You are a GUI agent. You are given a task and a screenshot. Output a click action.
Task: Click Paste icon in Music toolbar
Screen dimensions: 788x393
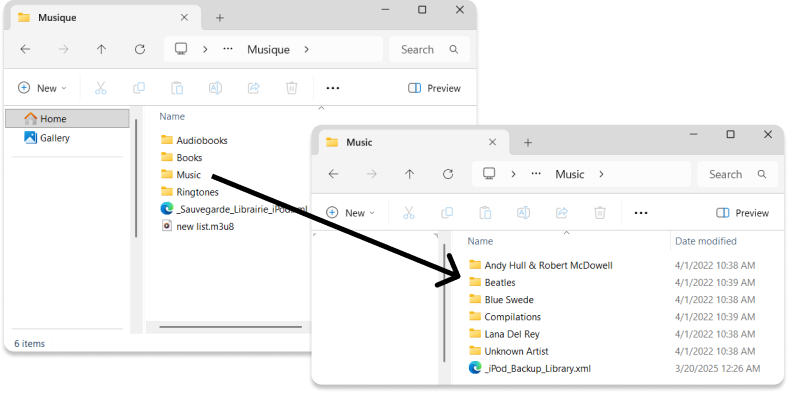coord(485,213)
